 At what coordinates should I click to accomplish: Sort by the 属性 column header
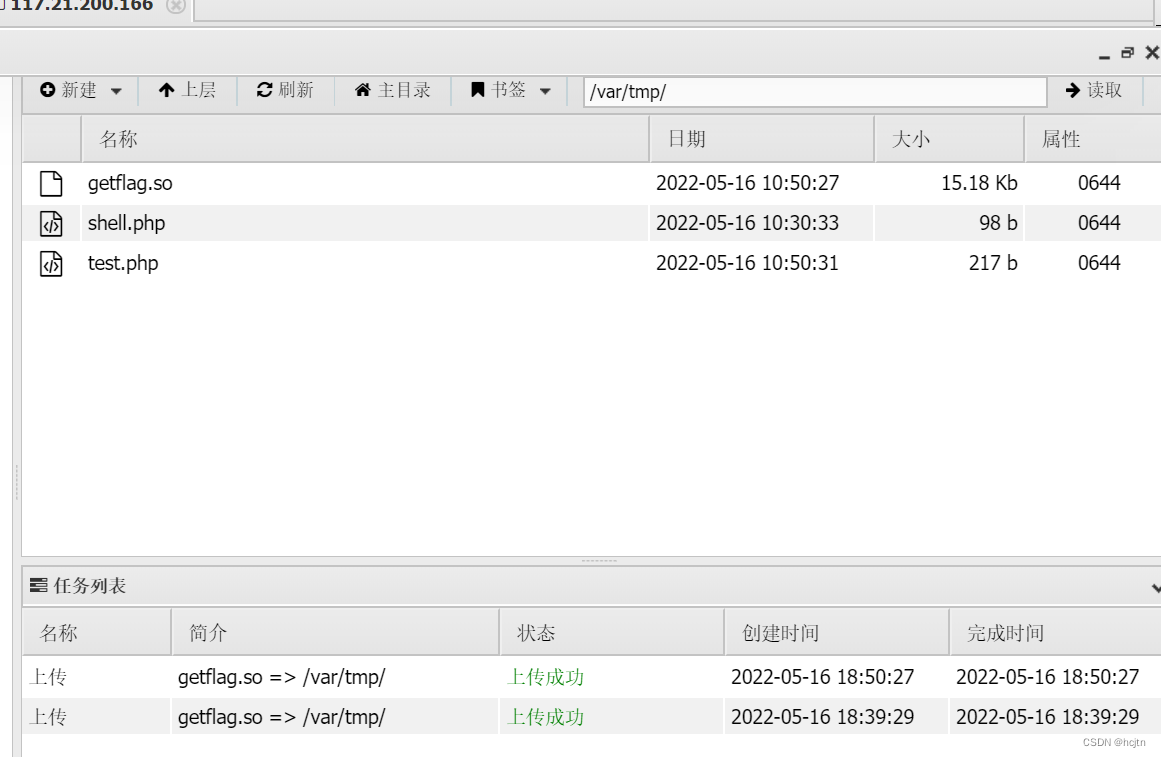(1093, 139)
